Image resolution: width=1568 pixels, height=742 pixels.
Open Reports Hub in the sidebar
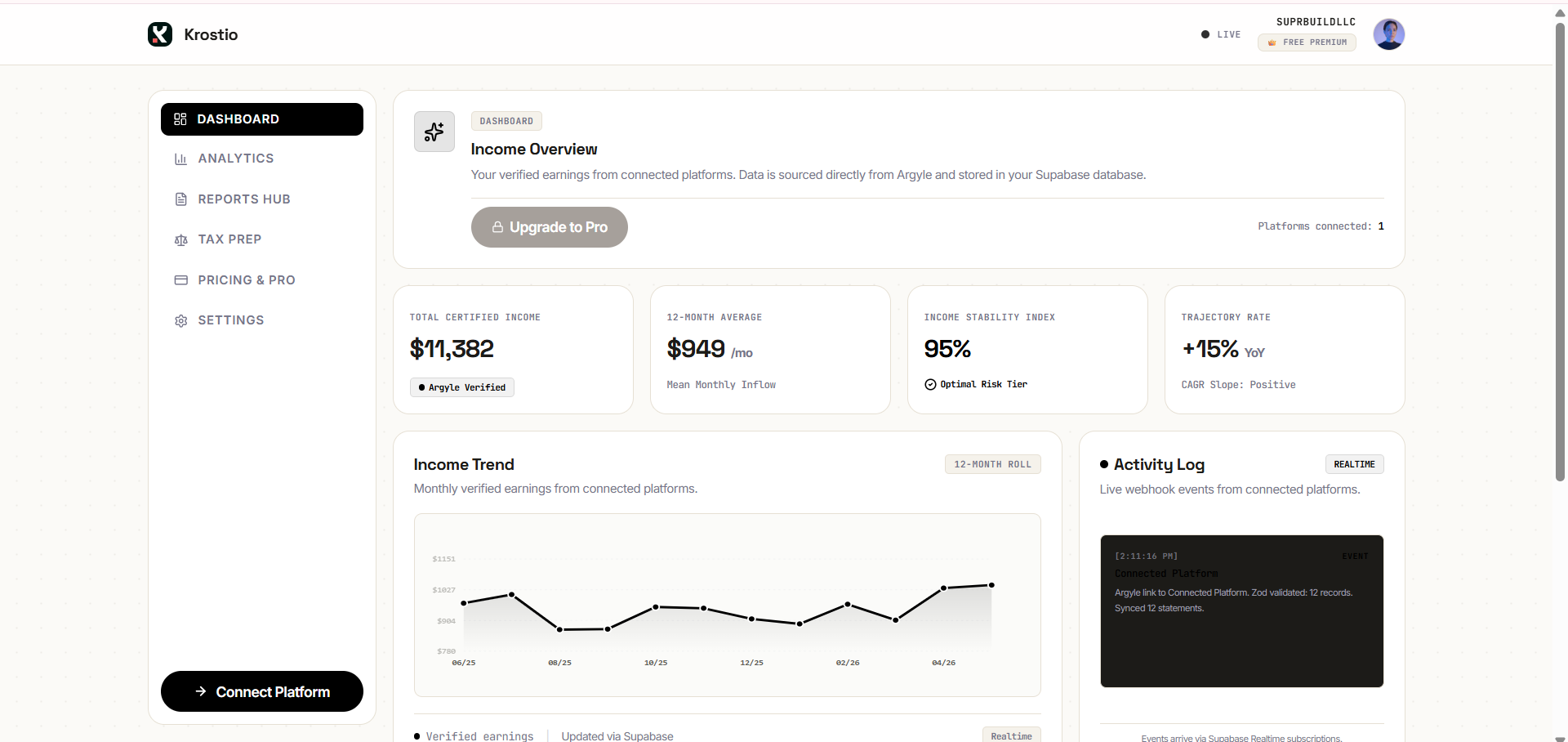tap(262, 199)
